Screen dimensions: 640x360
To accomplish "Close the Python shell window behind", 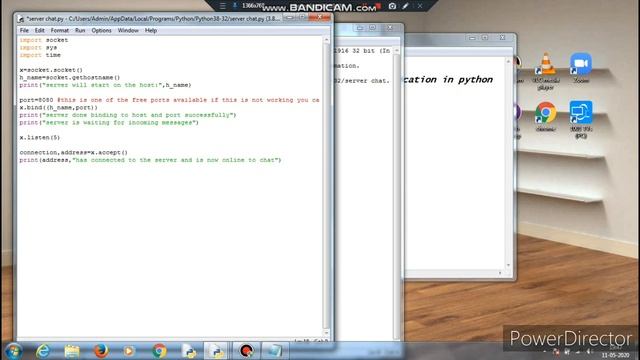I will click(390, 28).
